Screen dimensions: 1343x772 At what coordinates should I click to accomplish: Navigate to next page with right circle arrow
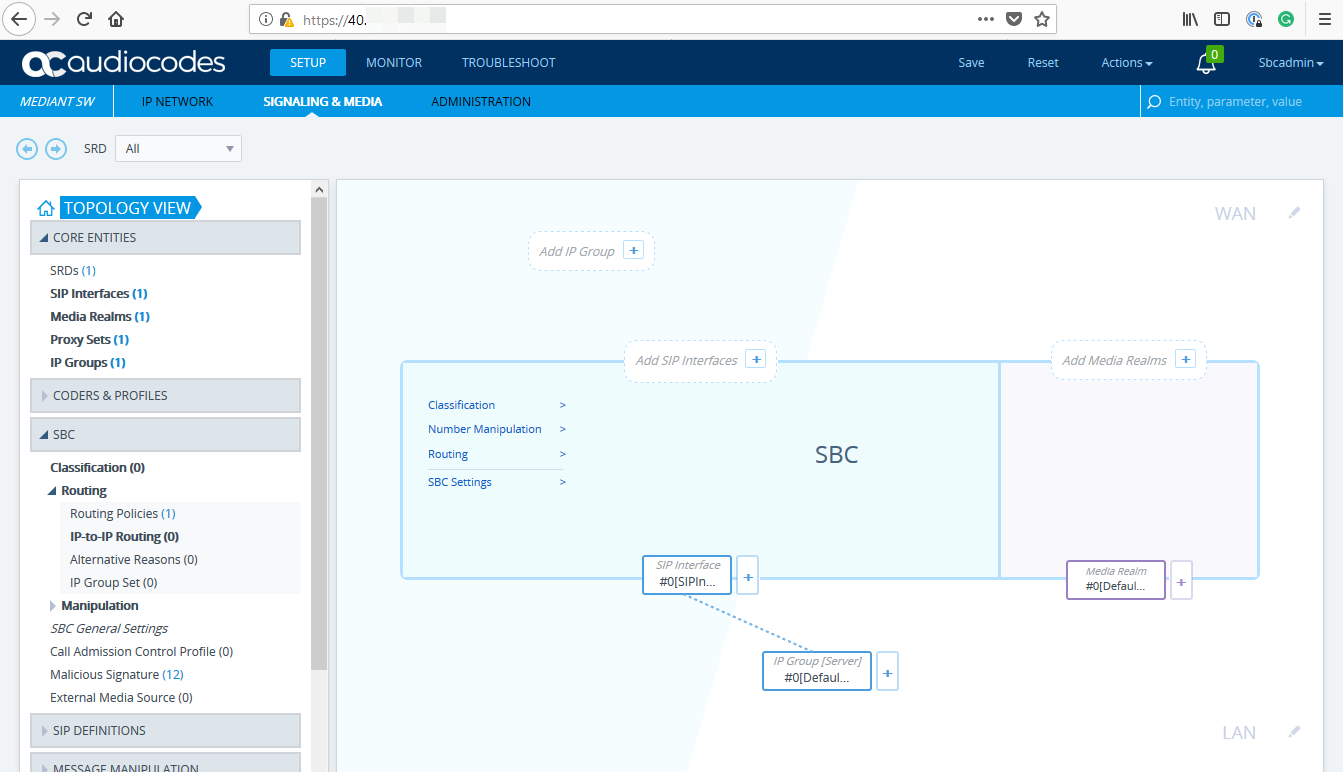[56, 149]
